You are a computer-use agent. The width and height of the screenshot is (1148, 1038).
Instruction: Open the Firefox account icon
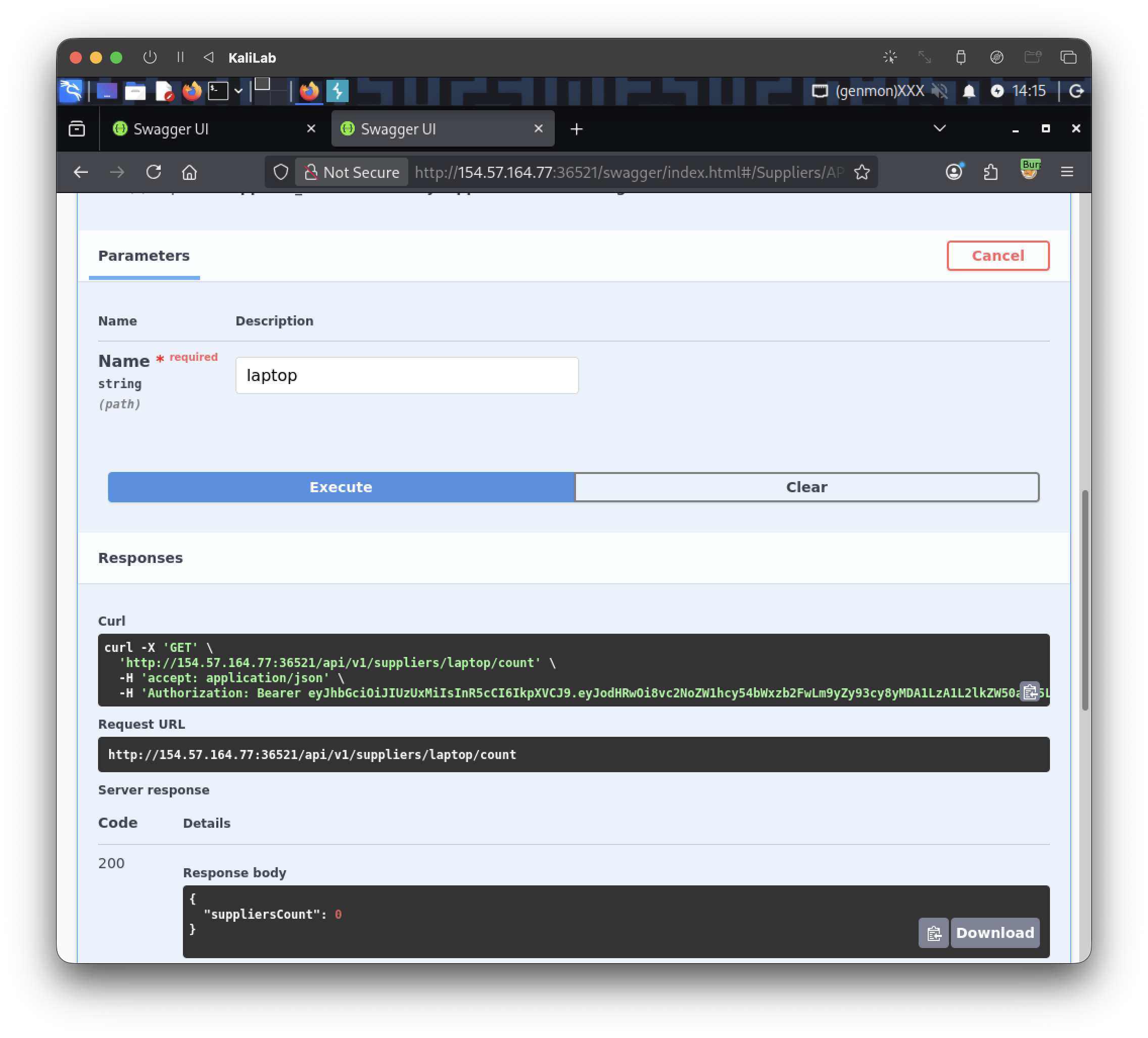click(x=954, y=171)
